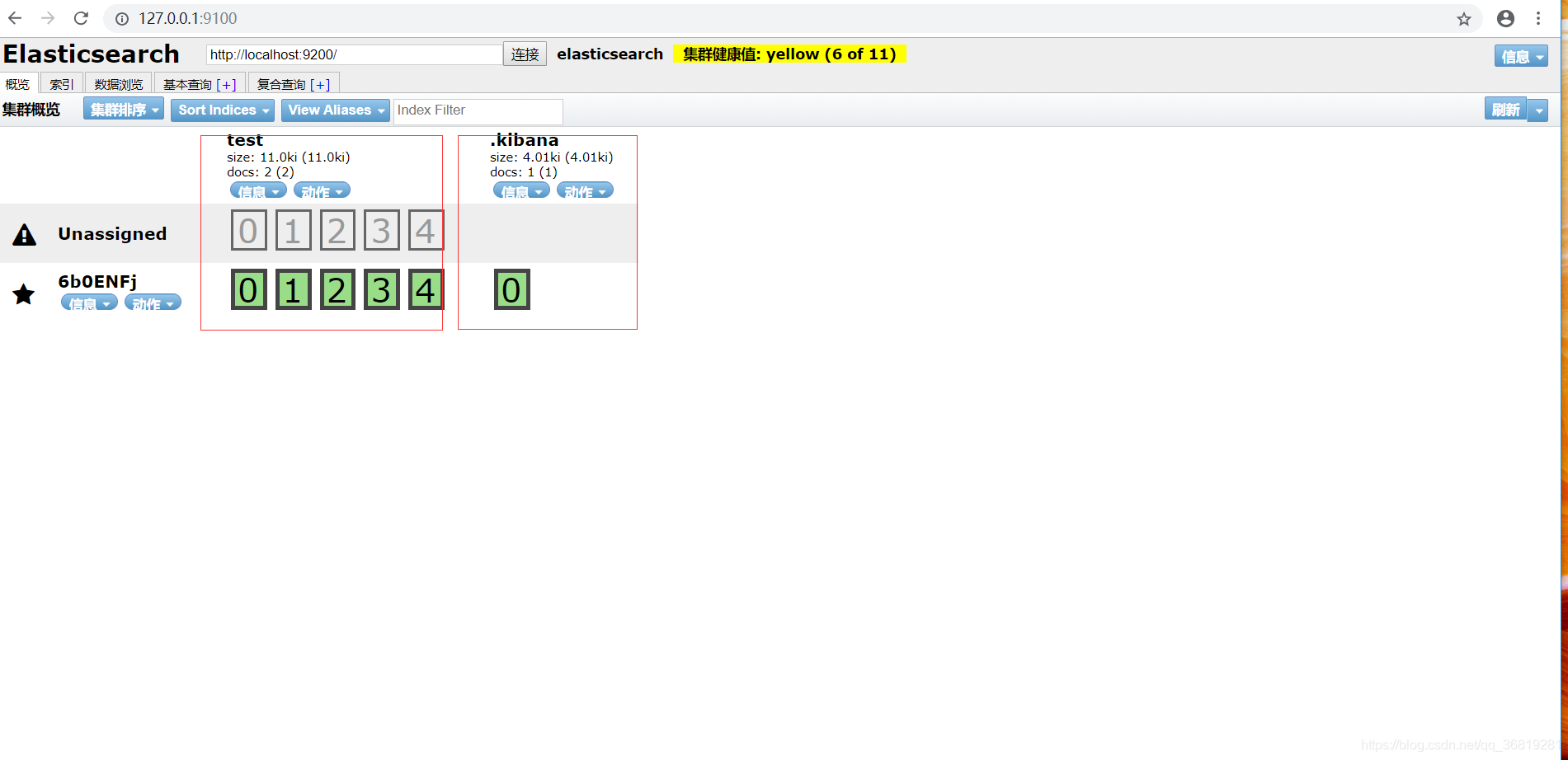
Task: Click the test index size text 11.0ki
Action: [x=289, y=157]
